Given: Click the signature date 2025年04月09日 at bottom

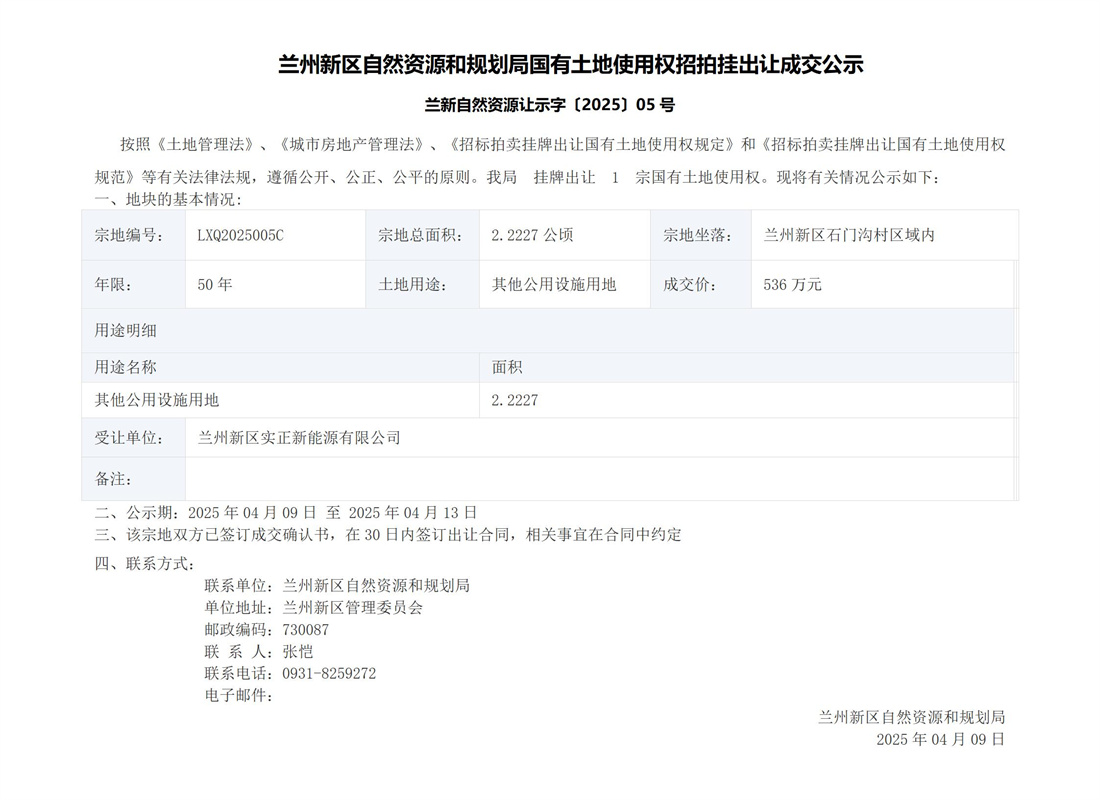Looking at the screenshot, I should (939, 739).
